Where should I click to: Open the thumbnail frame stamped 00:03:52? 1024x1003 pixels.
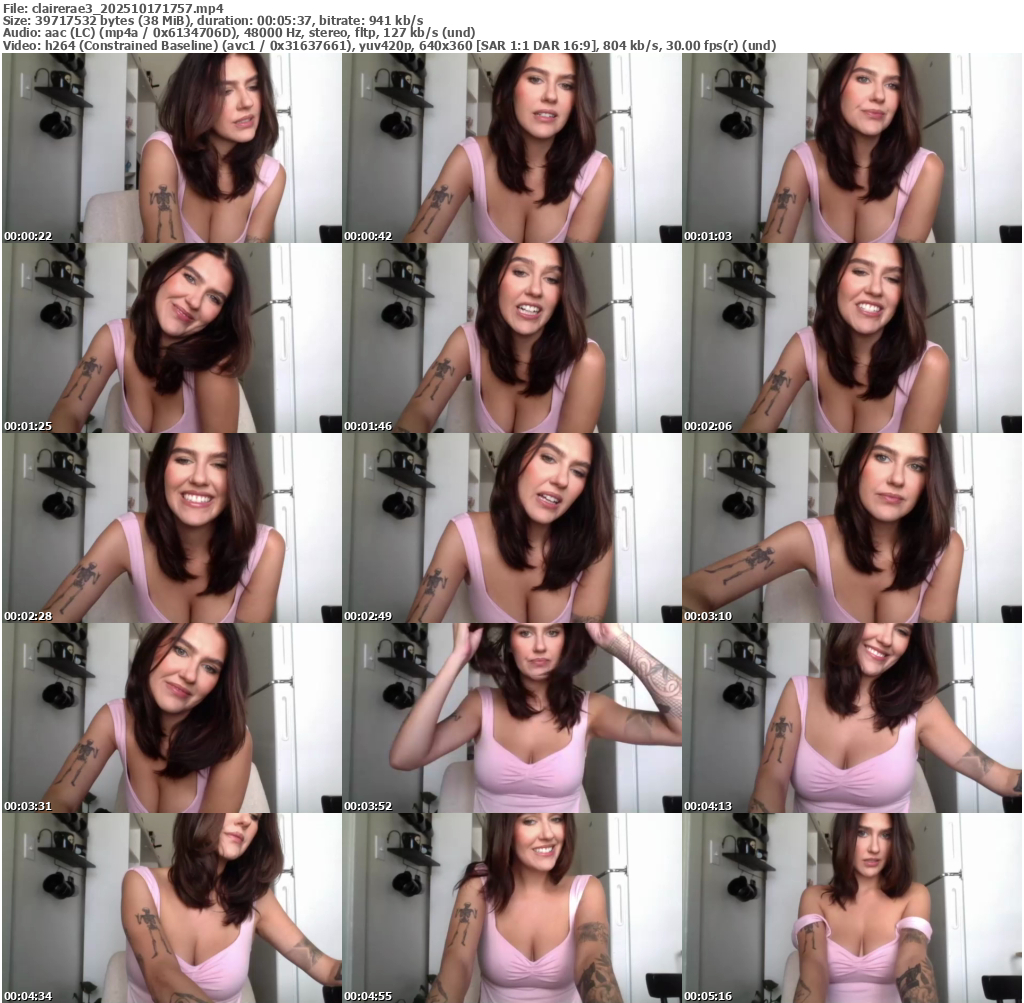512,718
